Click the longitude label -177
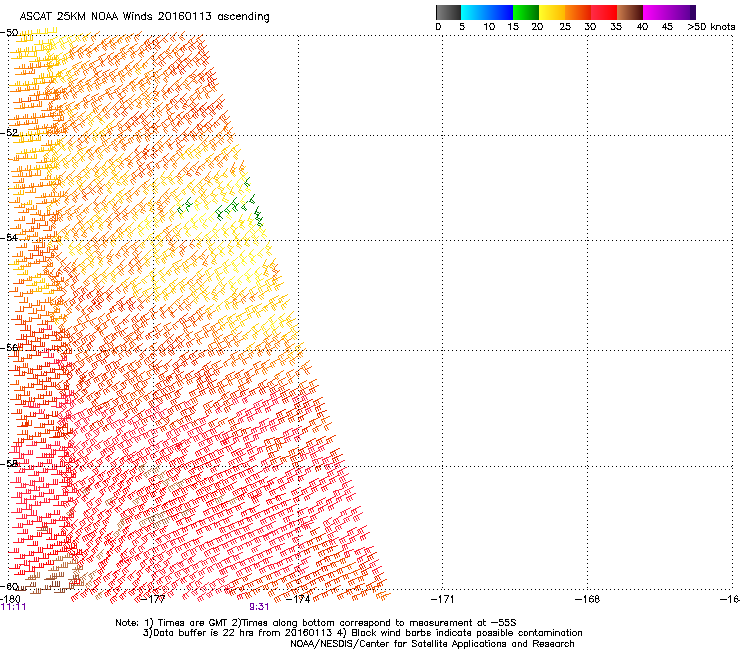 tap(153, 599)
